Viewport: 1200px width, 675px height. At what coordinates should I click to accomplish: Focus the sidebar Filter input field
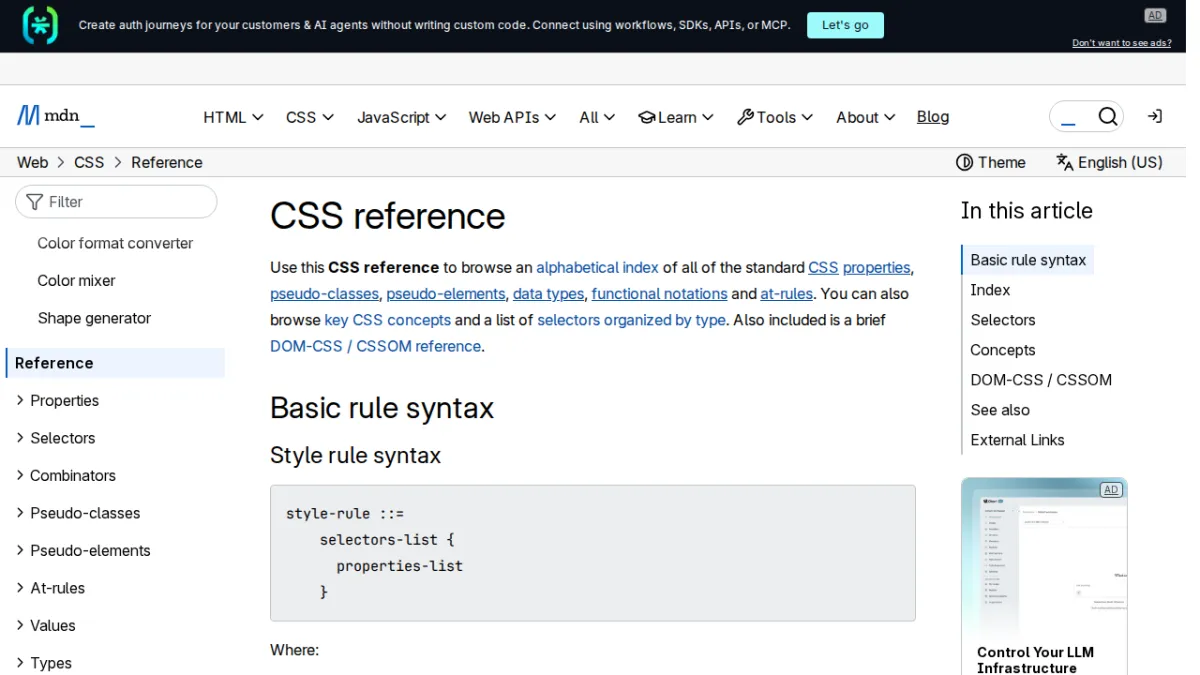pyautogui.click(x=116, y=202)
